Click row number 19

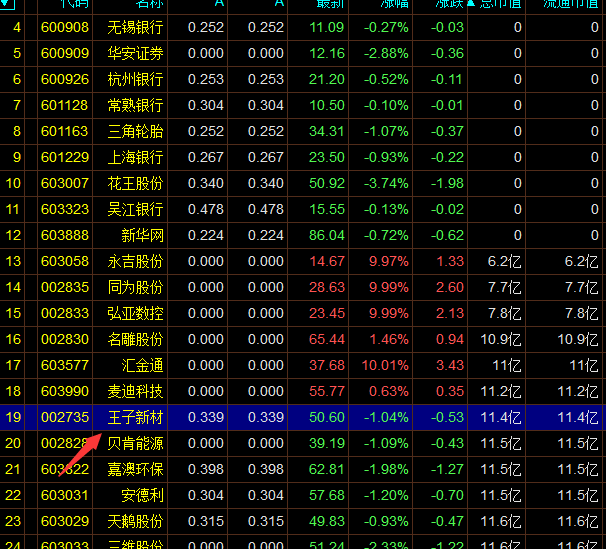pyautogui.click(x=13, y=417)
